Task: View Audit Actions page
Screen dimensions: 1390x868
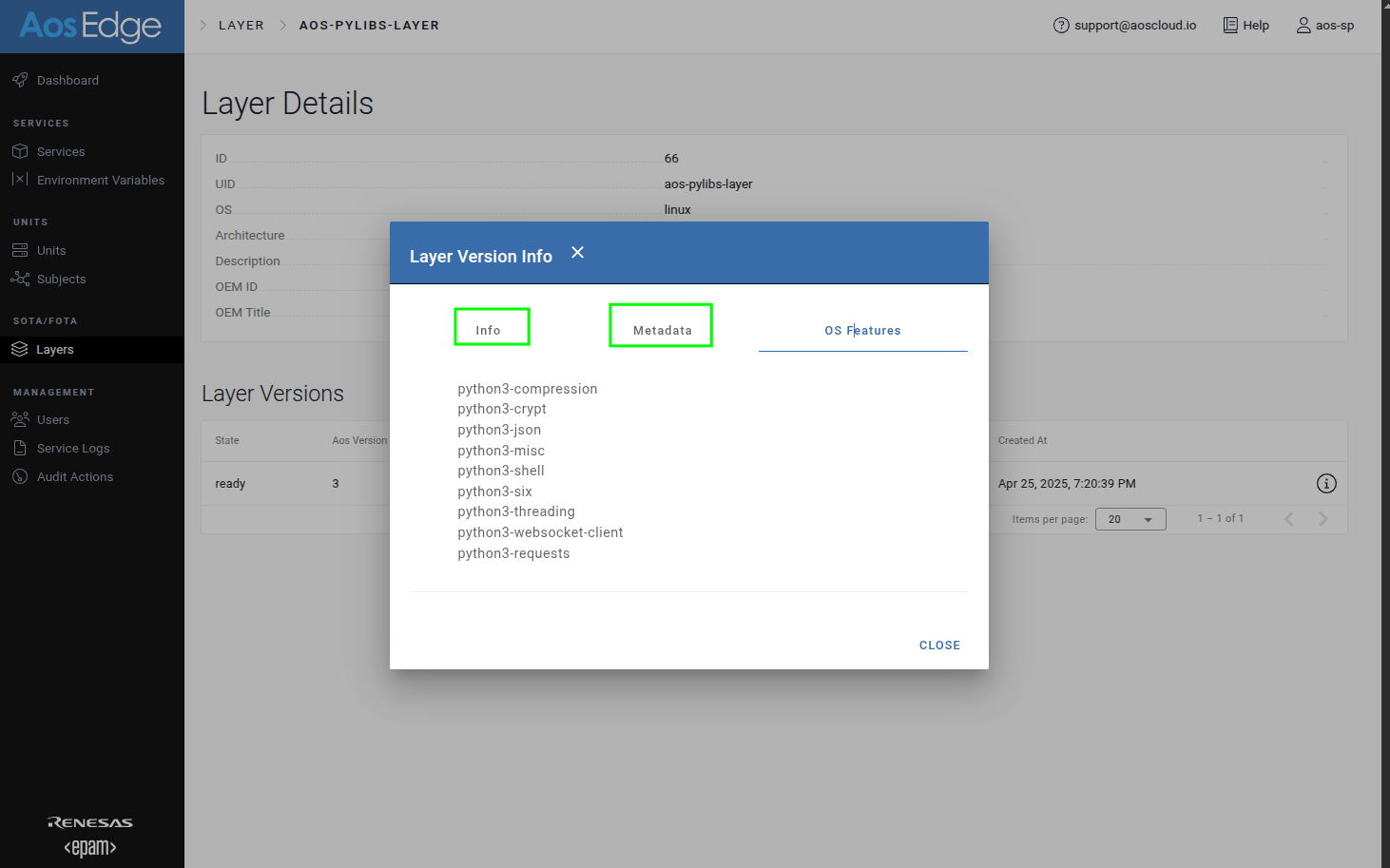Action: pos(74,477)
